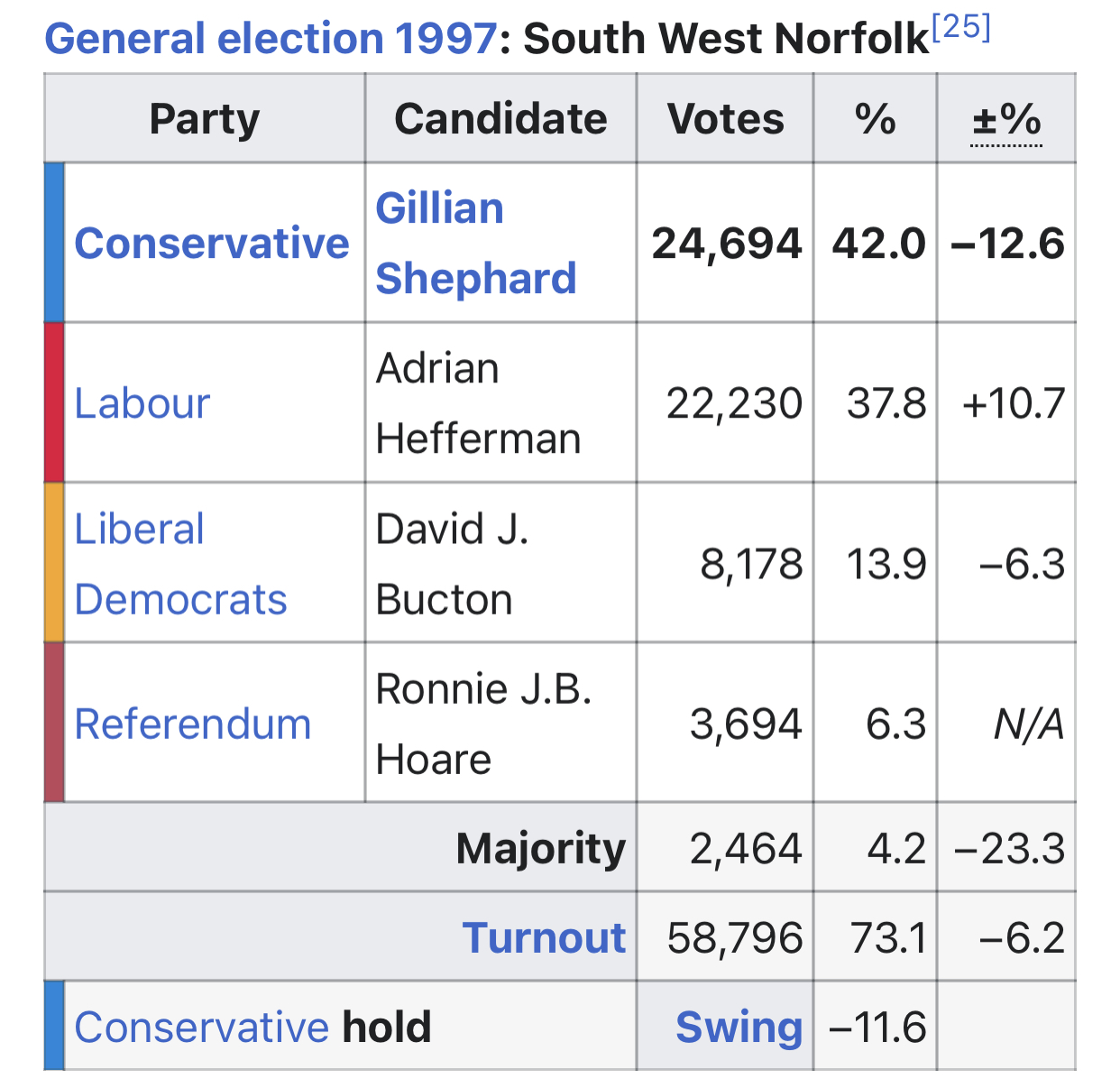The width and height of the screenshot is (1120, 1079).
Task: Open the Turnout link
Action: 544,937
